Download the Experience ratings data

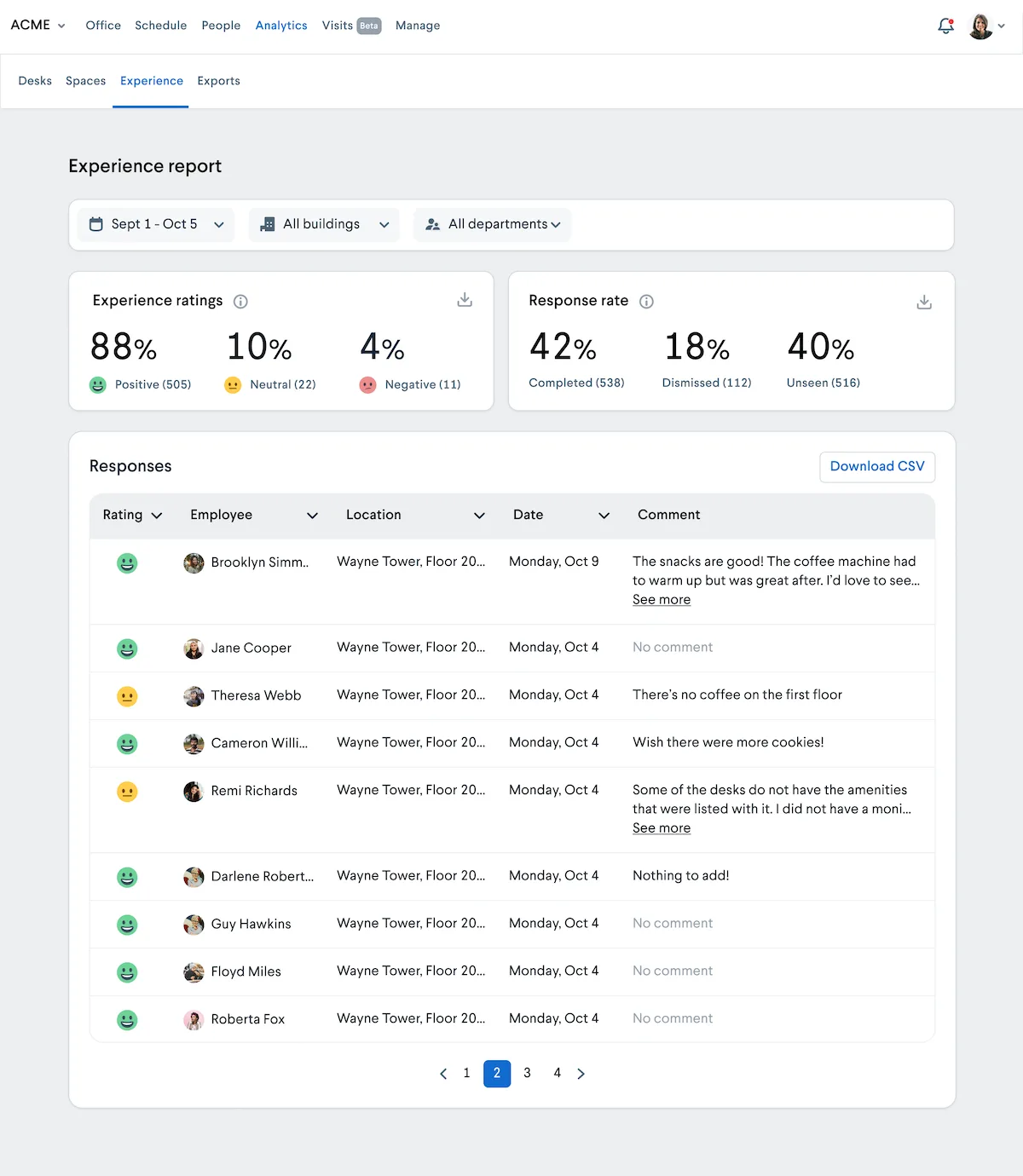[x=465, y=300]
